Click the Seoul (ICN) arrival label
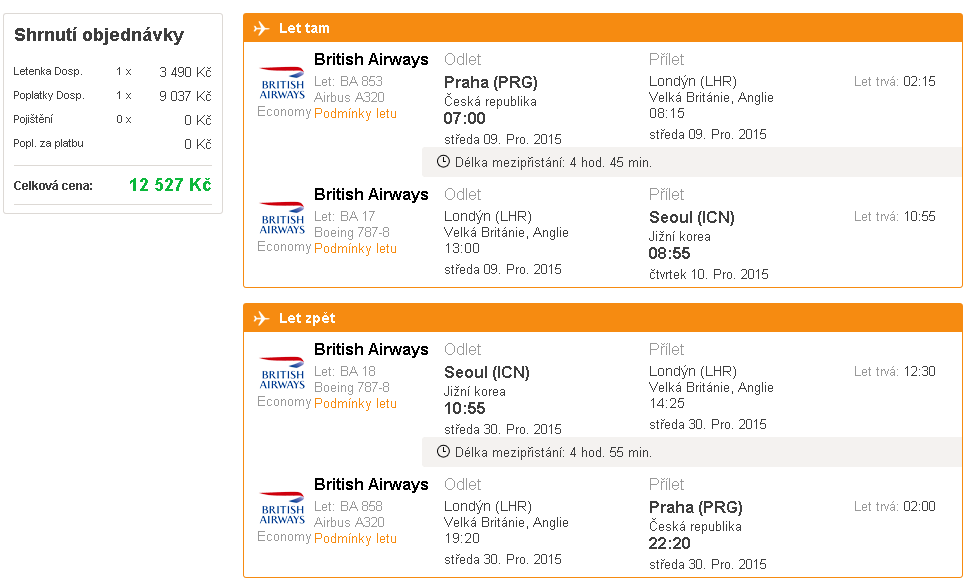Viewport: 980px width, 581px height. [x=691, y=217]
